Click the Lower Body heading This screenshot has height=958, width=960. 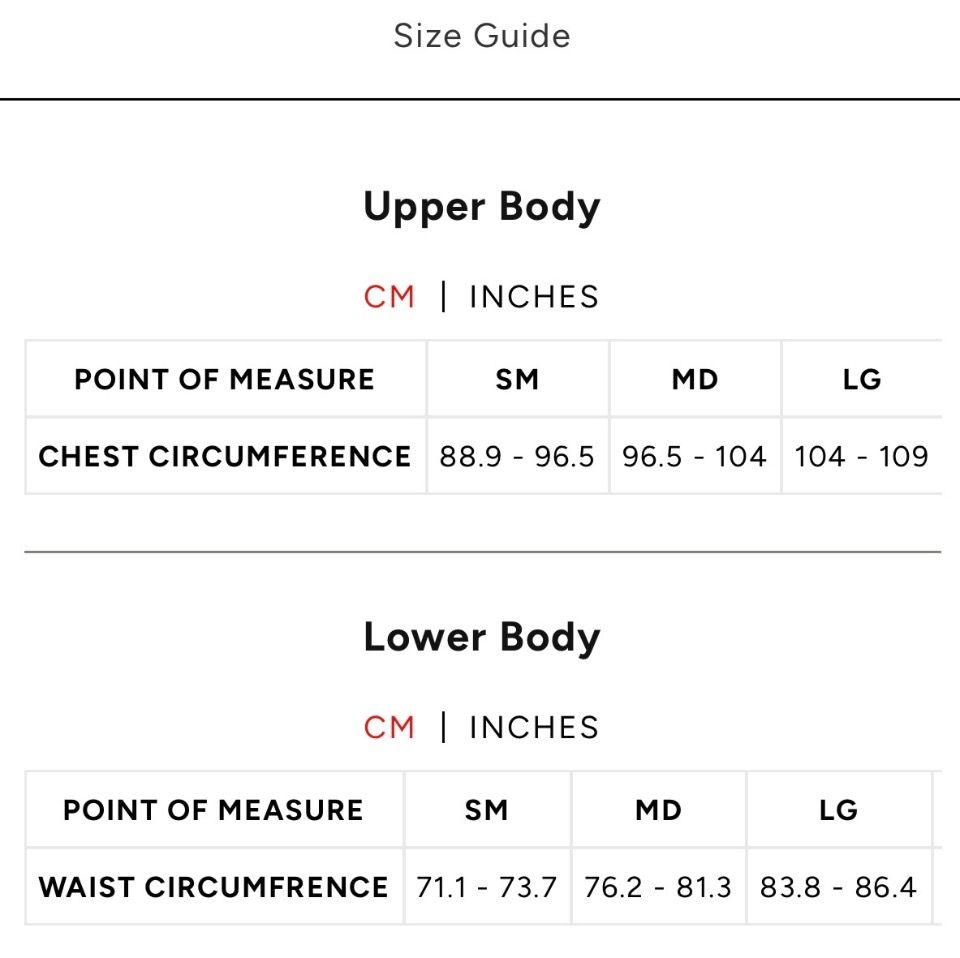481,637
